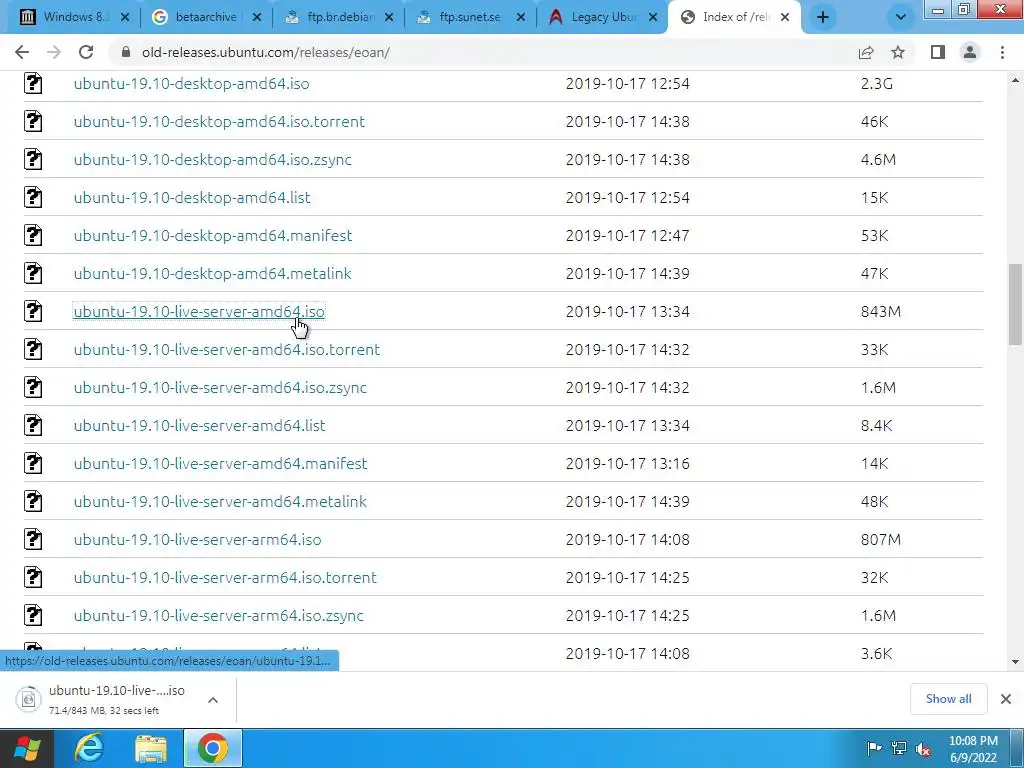The width and height of the screenshot is (1024, 768).
Task: Click file icon beside live-server-arm64.iso.zsync row
Action: point(33,615)
